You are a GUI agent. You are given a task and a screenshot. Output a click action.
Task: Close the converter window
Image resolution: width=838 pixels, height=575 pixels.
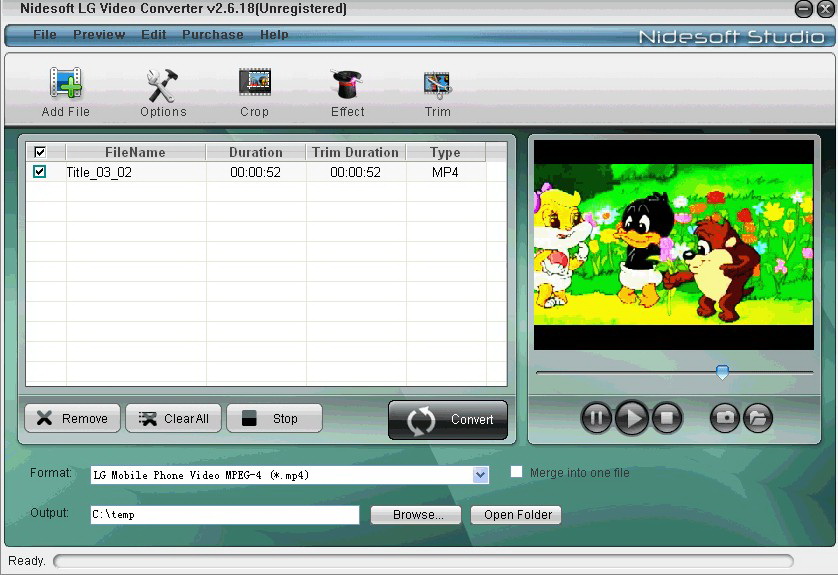coord(825,9)
